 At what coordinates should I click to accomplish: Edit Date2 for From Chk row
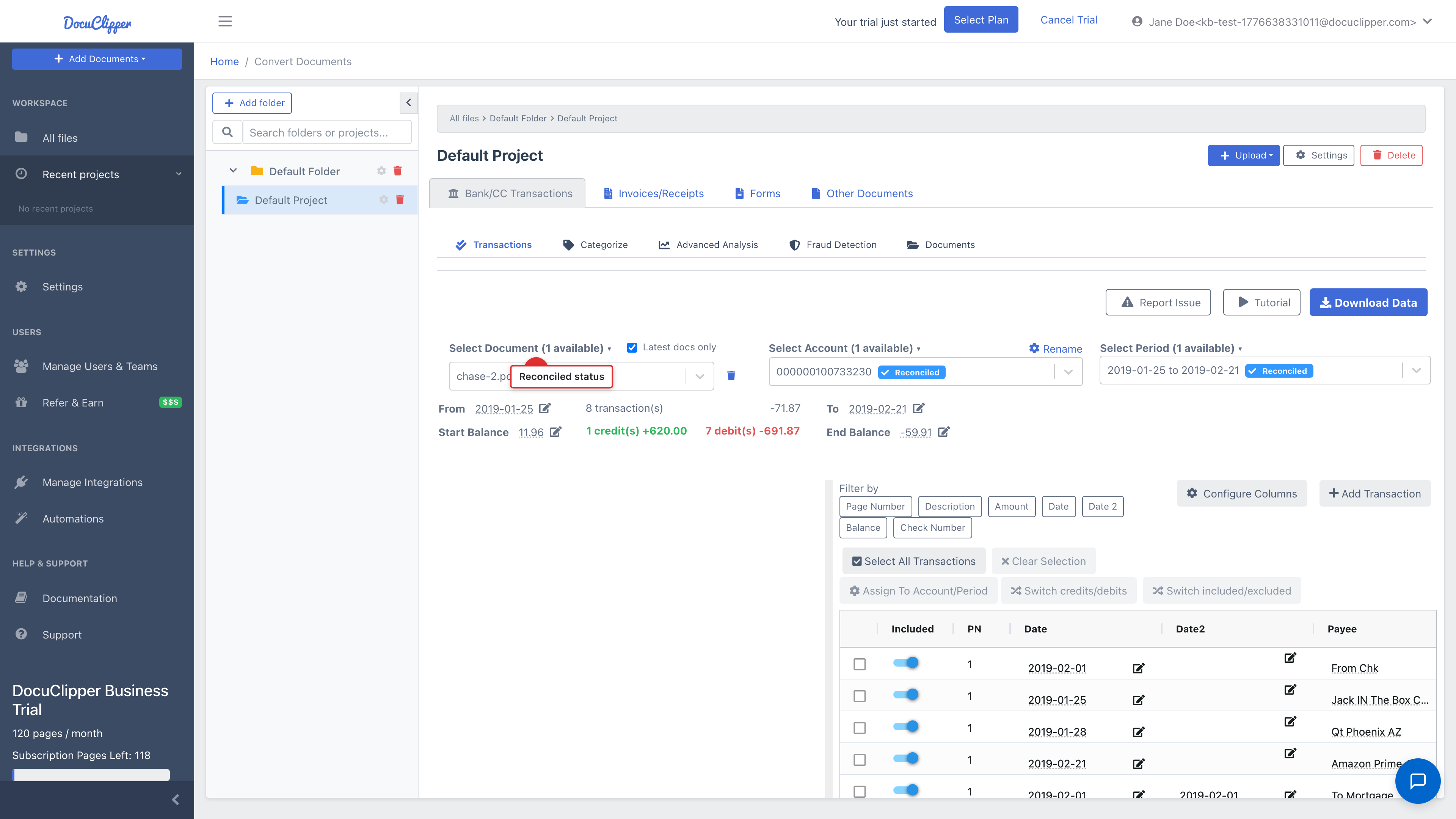tap(1290, 658)
